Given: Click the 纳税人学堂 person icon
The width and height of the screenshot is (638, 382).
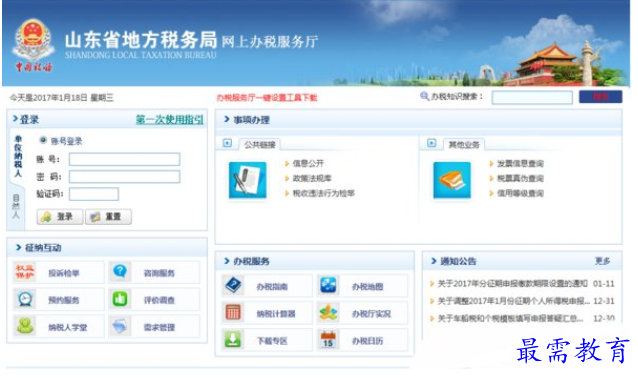Looking at the screenshot, I should pyautogui.click(x=25, y=326).
